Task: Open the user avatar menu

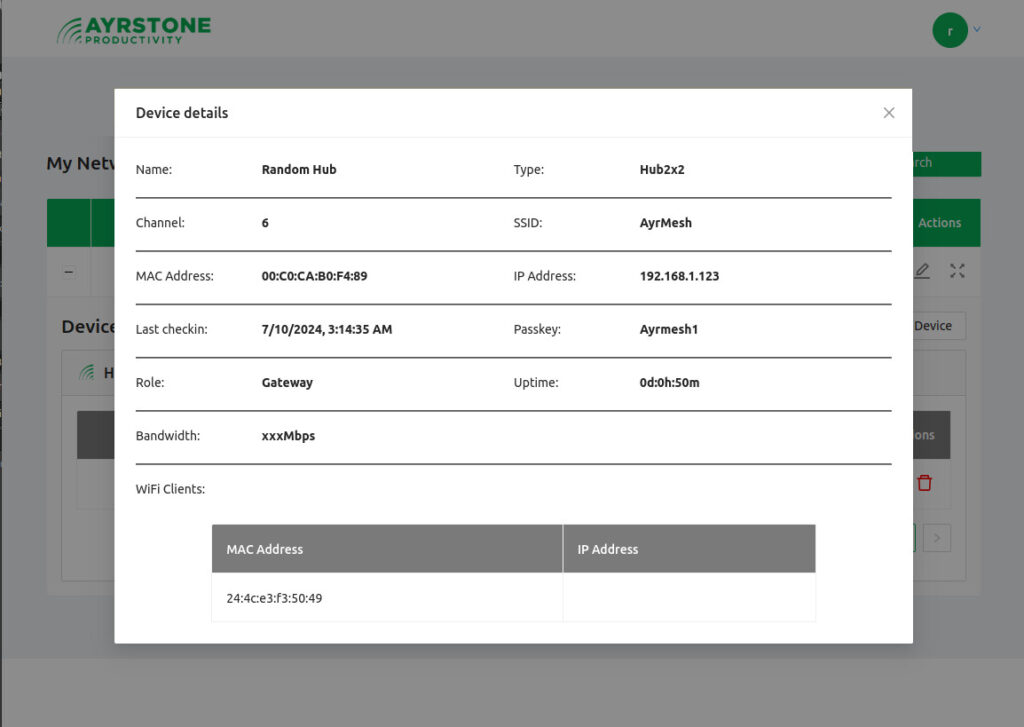Action: click(949, 30)
